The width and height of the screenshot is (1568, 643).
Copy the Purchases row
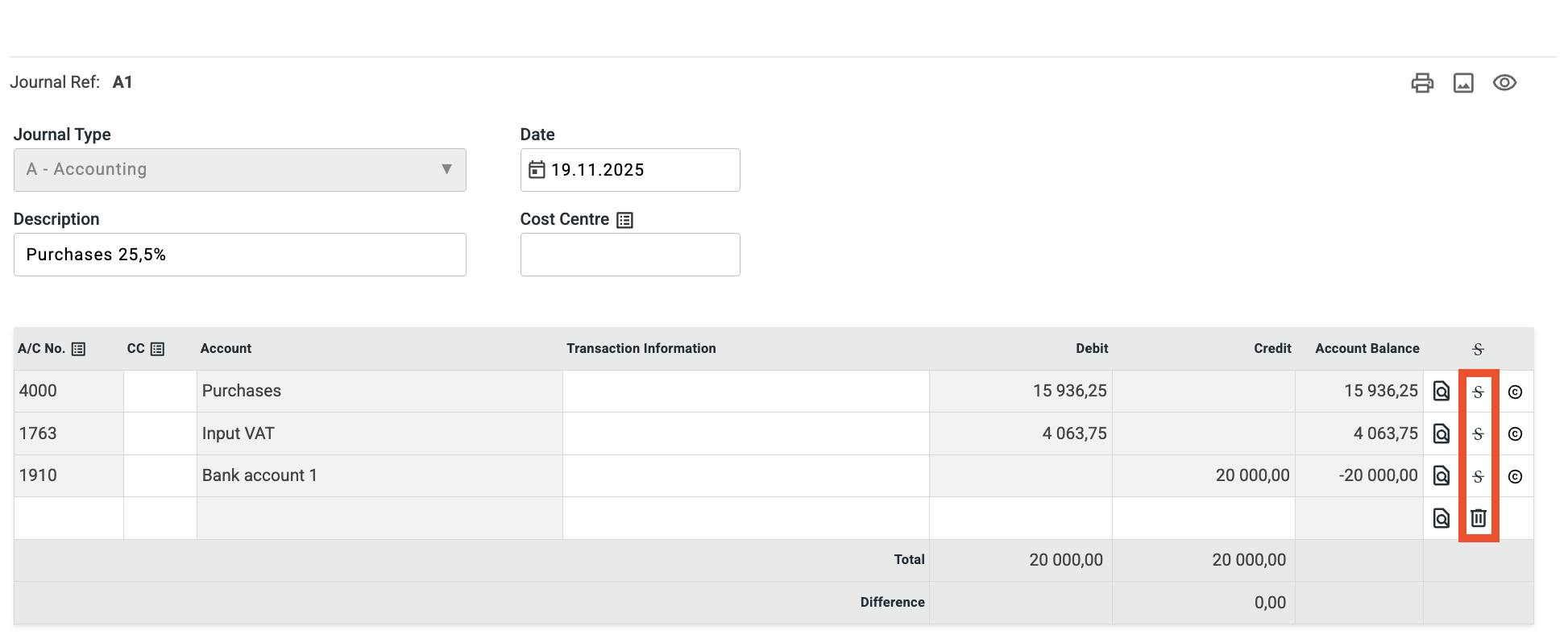coord(1515,392)
